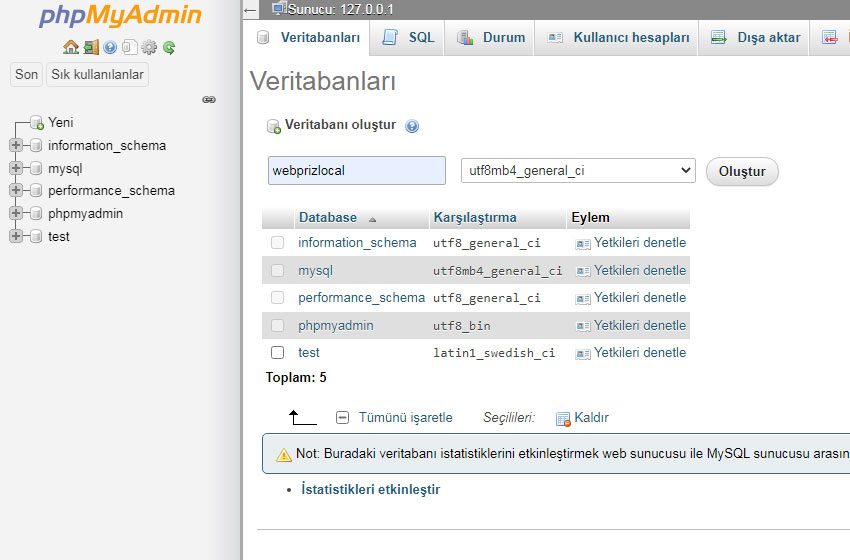Check the test database row checkbox
850x560 pixels.
coord(278,352)
